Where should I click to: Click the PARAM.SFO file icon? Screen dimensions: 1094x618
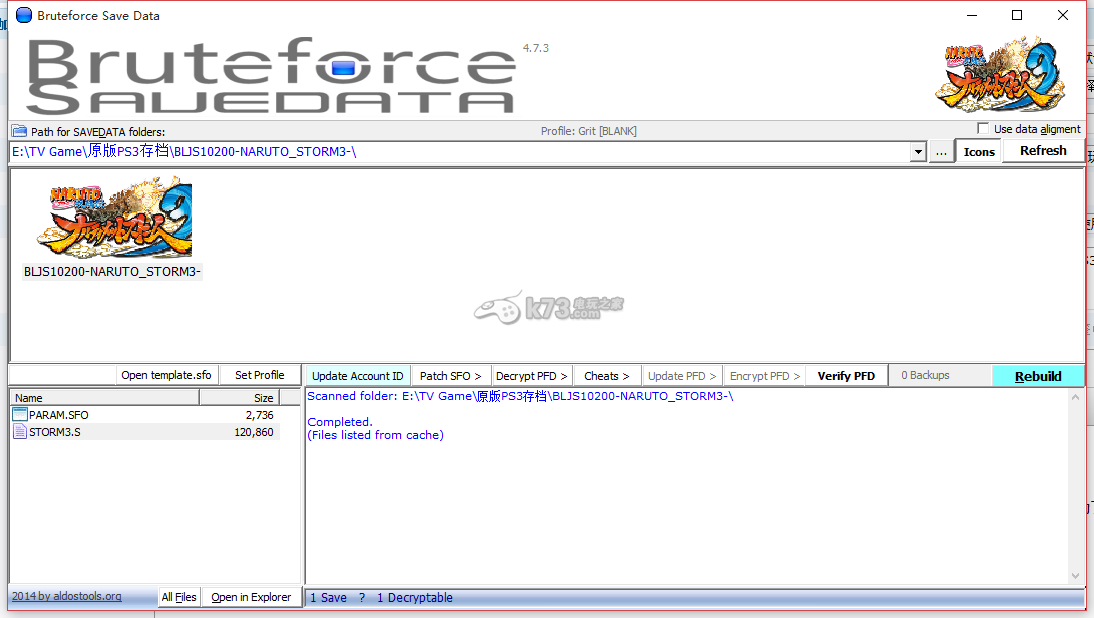[20, 414]
